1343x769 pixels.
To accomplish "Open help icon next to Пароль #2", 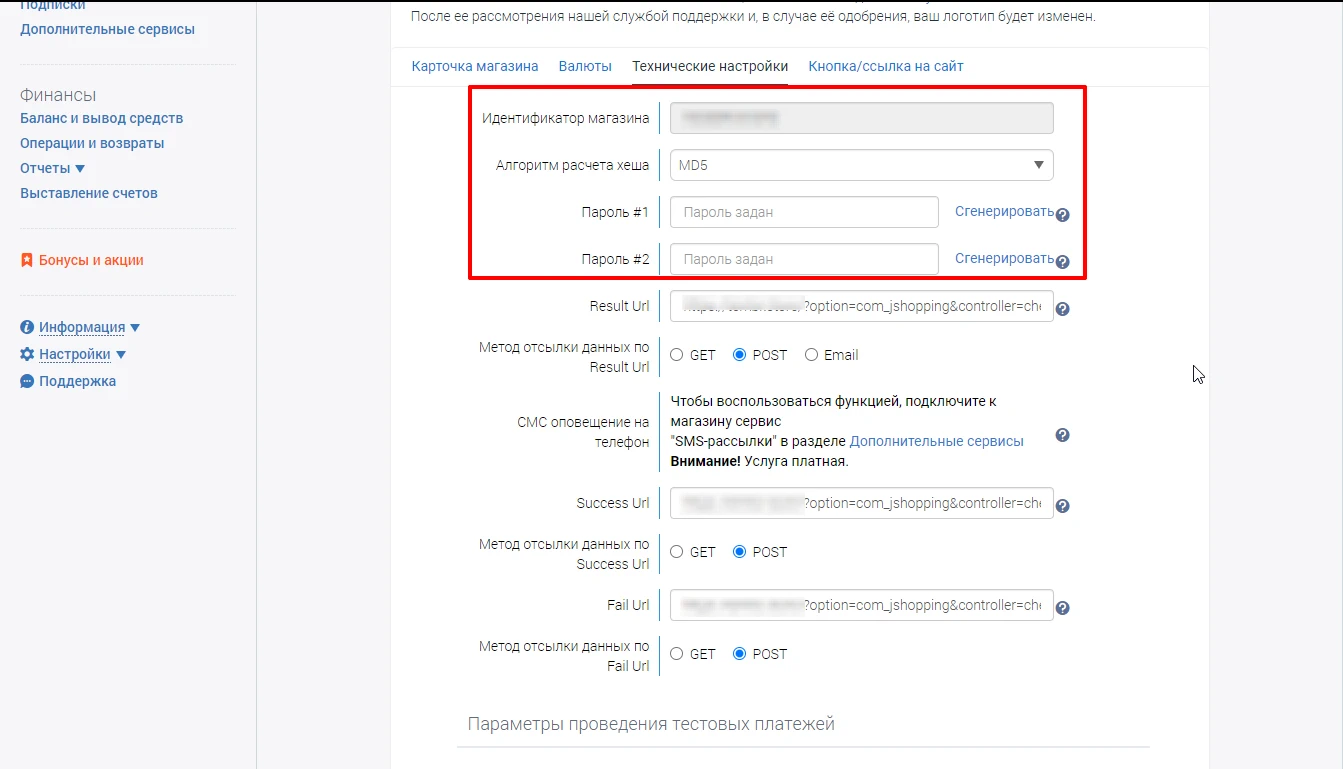I will click(x=1063, y=262).
